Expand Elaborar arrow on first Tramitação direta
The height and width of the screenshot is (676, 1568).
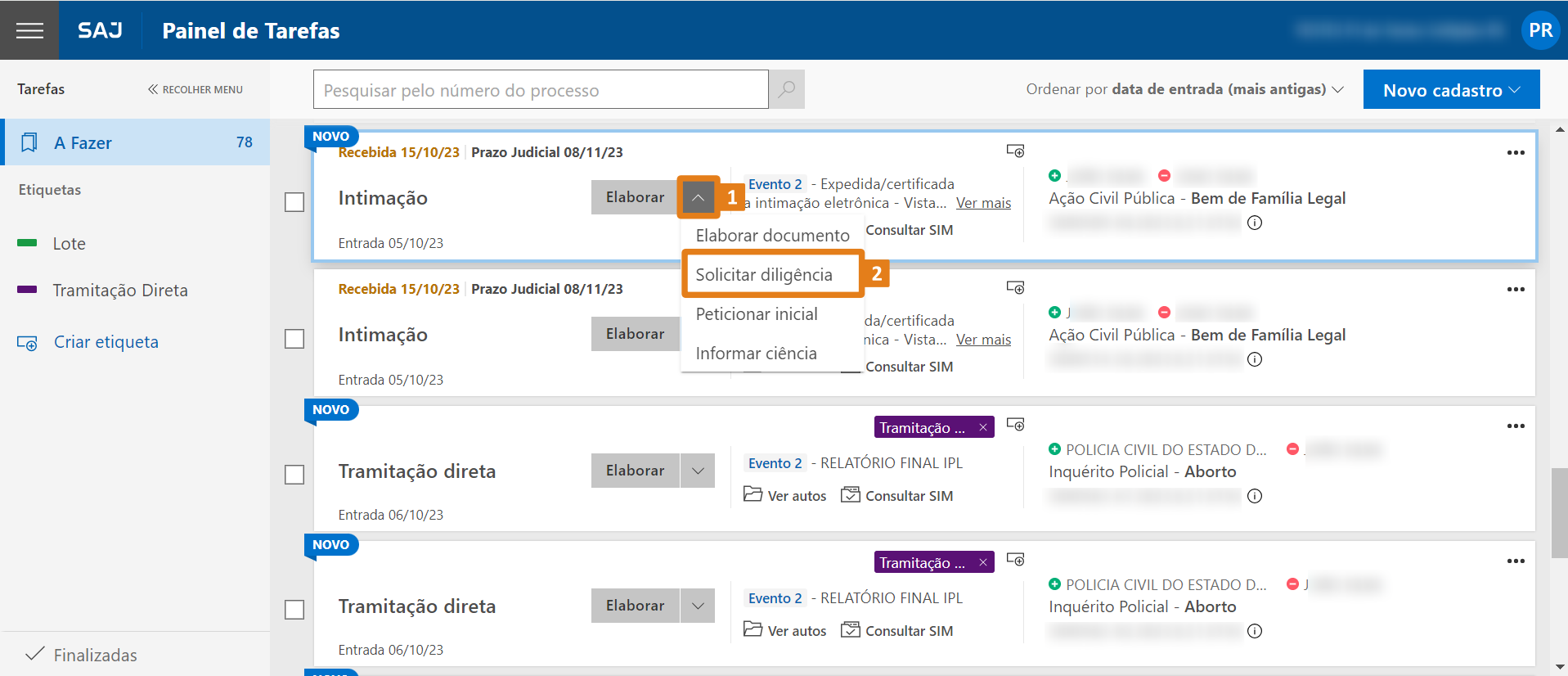(x=698, y=471)
